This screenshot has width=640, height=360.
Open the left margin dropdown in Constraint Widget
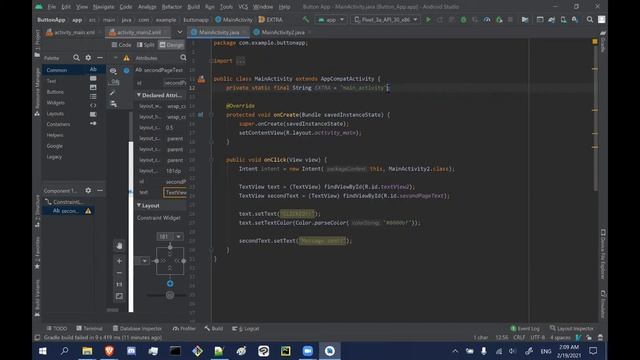pyautogui.click(x=144, y=261)
